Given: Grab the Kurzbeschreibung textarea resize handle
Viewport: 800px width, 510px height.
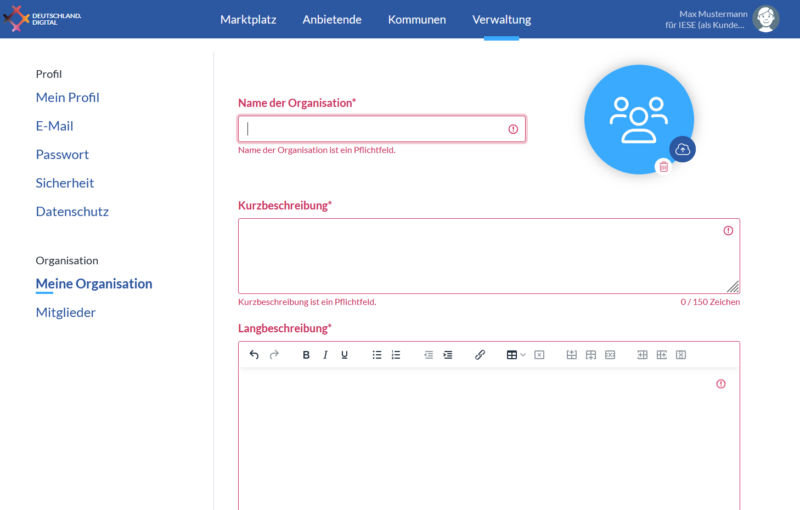Looking at the screenshot, I should tap(733, 287).
